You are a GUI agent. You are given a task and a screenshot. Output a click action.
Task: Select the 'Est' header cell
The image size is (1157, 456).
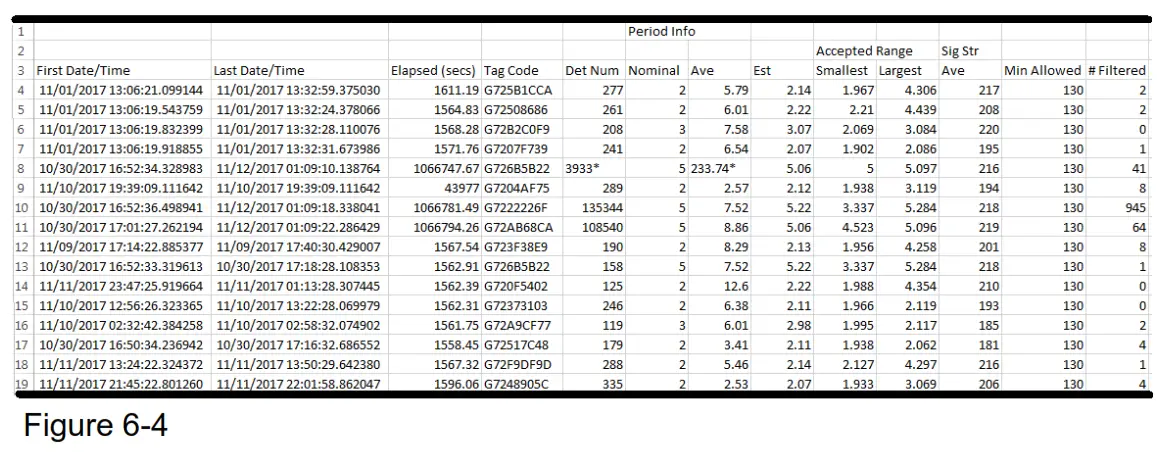[x=782, y=70]
